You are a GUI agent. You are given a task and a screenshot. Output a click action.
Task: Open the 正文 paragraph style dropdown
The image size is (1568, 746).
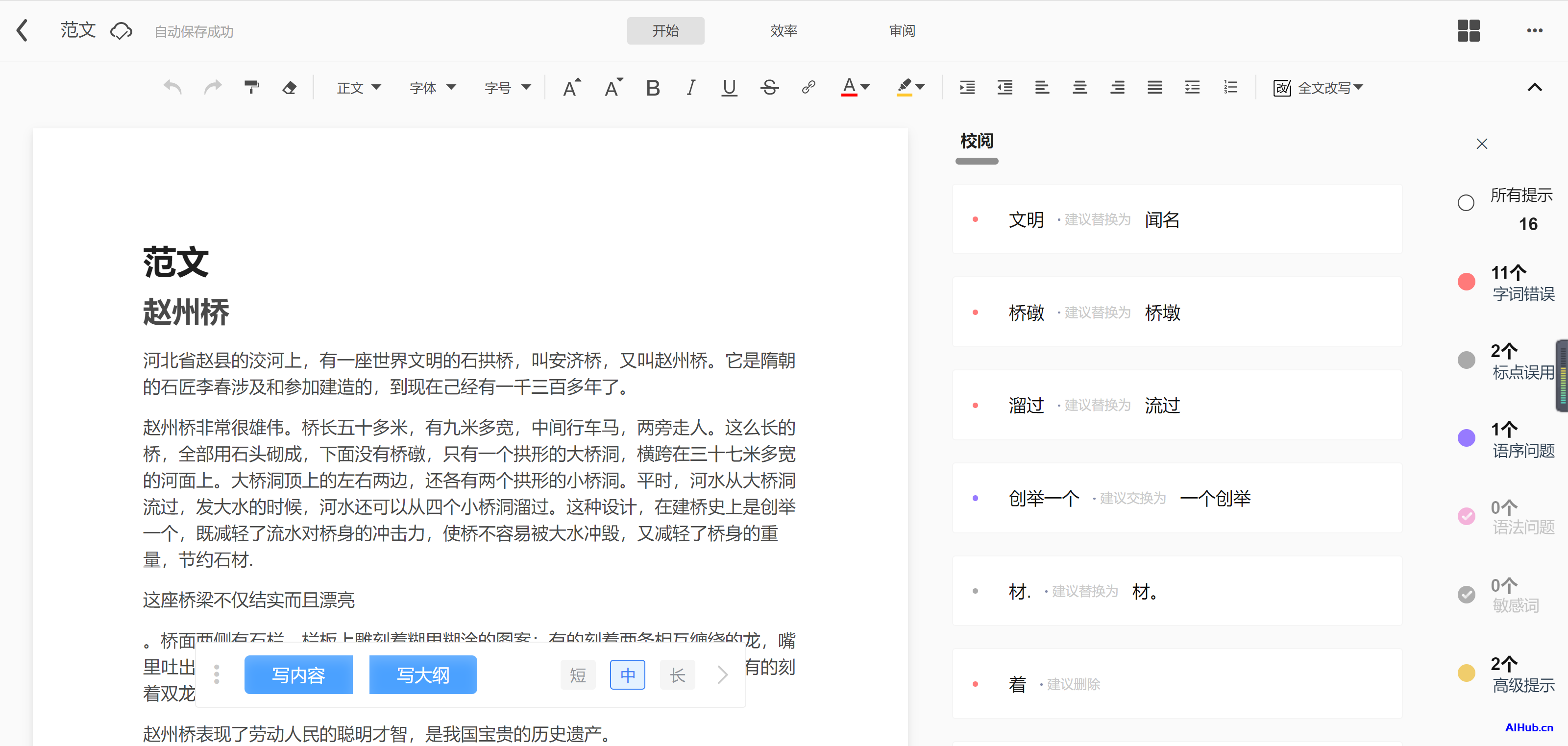click(x=358, y=87)
